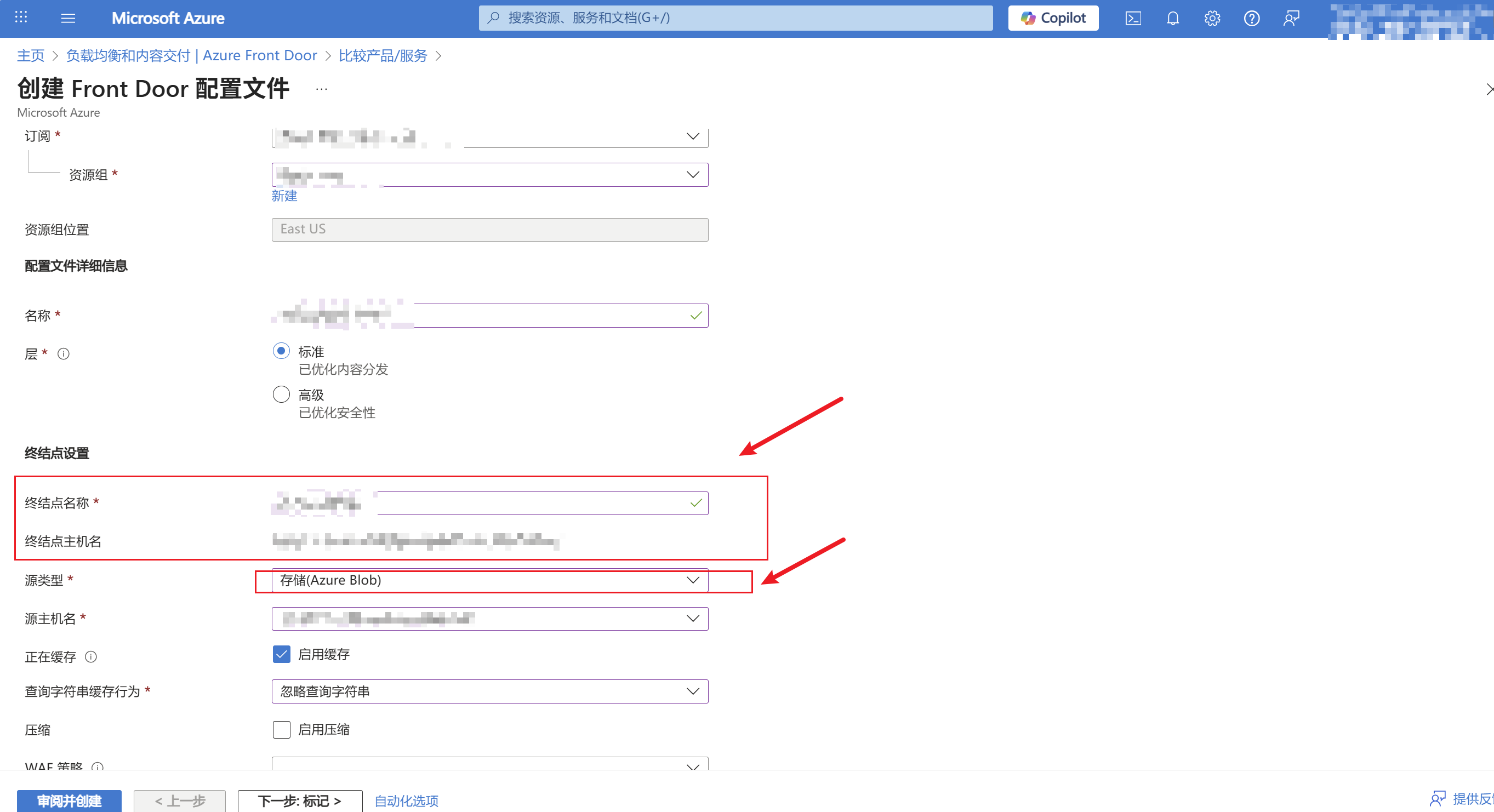Viewport: 1494px width, 812px height.
Task: Show info tooltip next to 层 label
Action: 64,354
